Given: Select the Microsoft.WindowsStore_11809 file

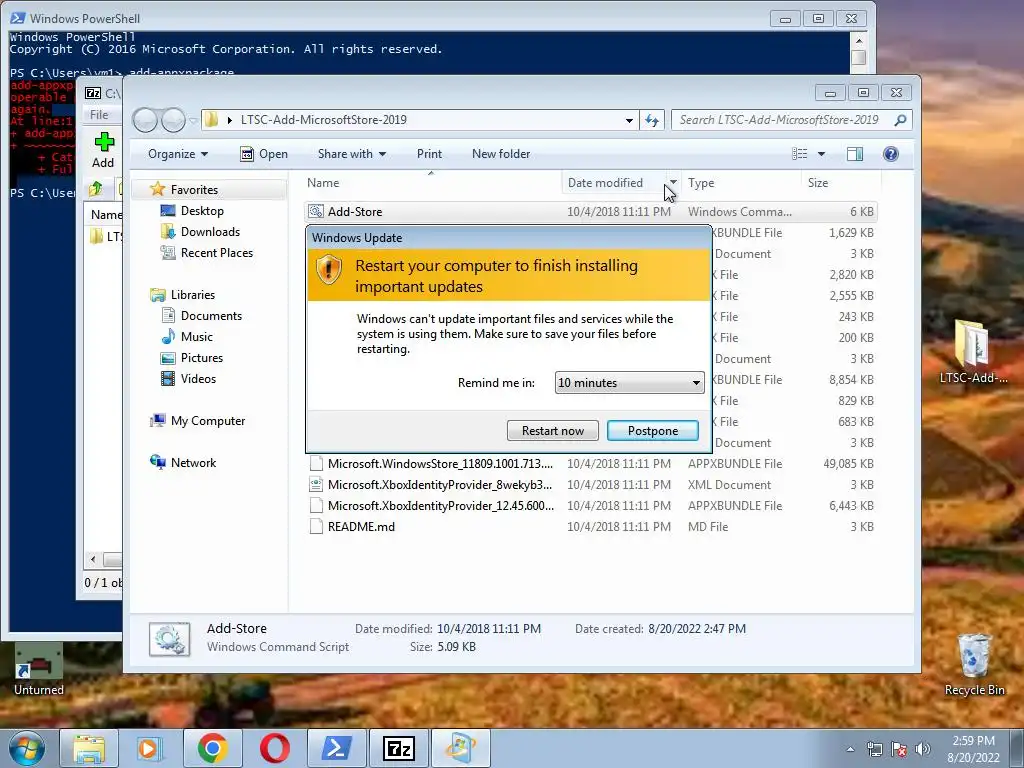Looking at the screenshot, I should click(590, 464).
